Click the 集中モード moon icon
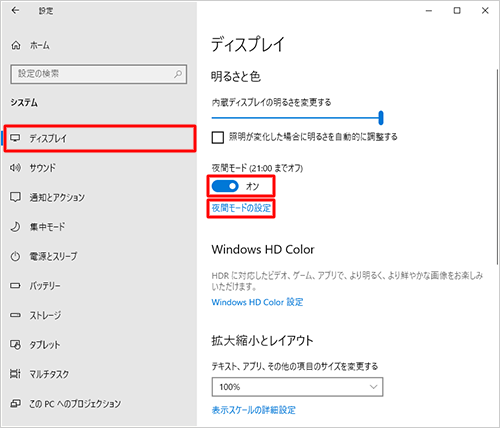Image resolution: width=500 pixels, height=428 pixels. point(15,227)
